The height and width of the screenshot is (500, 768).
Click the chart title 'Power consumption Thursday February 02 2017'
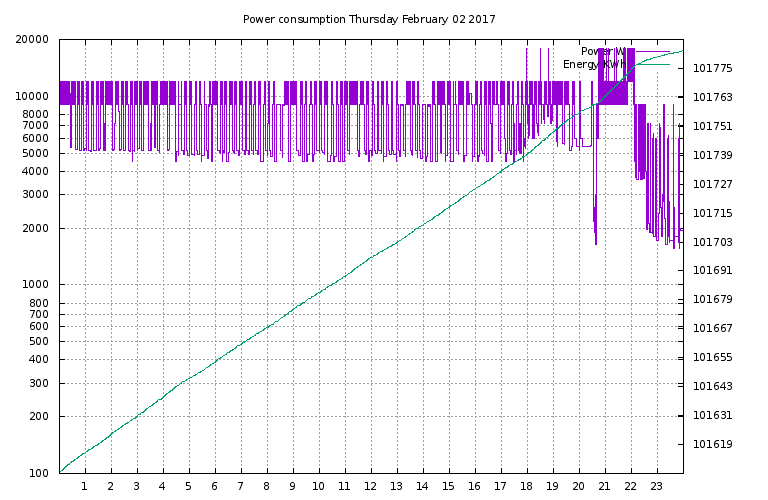369,20
